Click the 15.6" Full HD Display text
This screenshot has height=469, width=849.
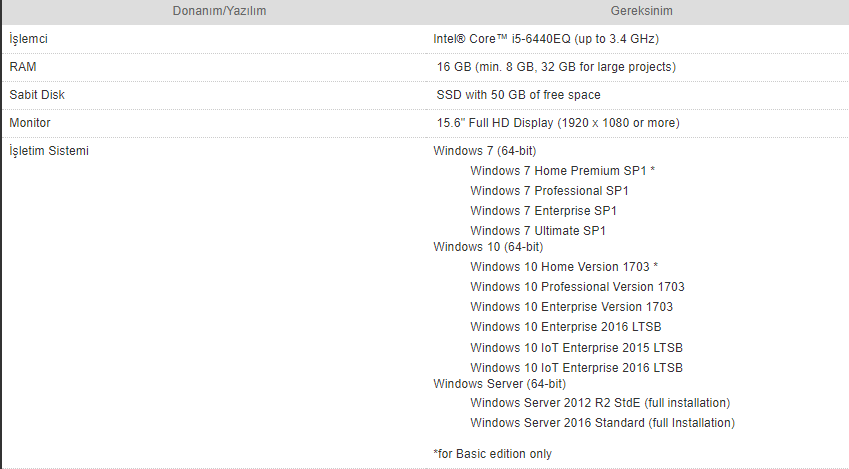pos(558,123)
